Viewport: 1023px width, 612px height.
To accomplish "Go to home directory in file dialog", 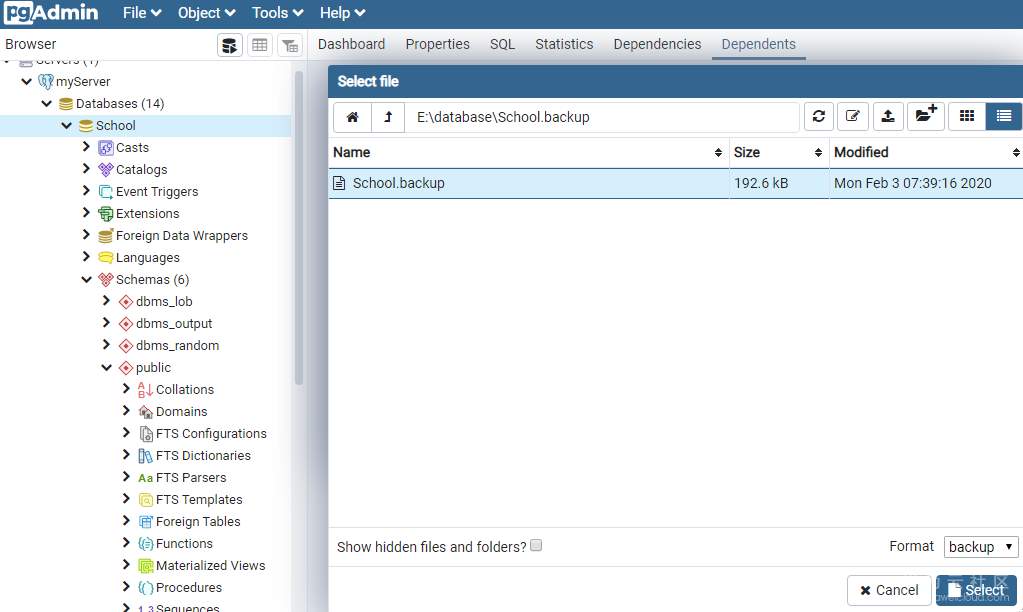I will coord(352,117).
